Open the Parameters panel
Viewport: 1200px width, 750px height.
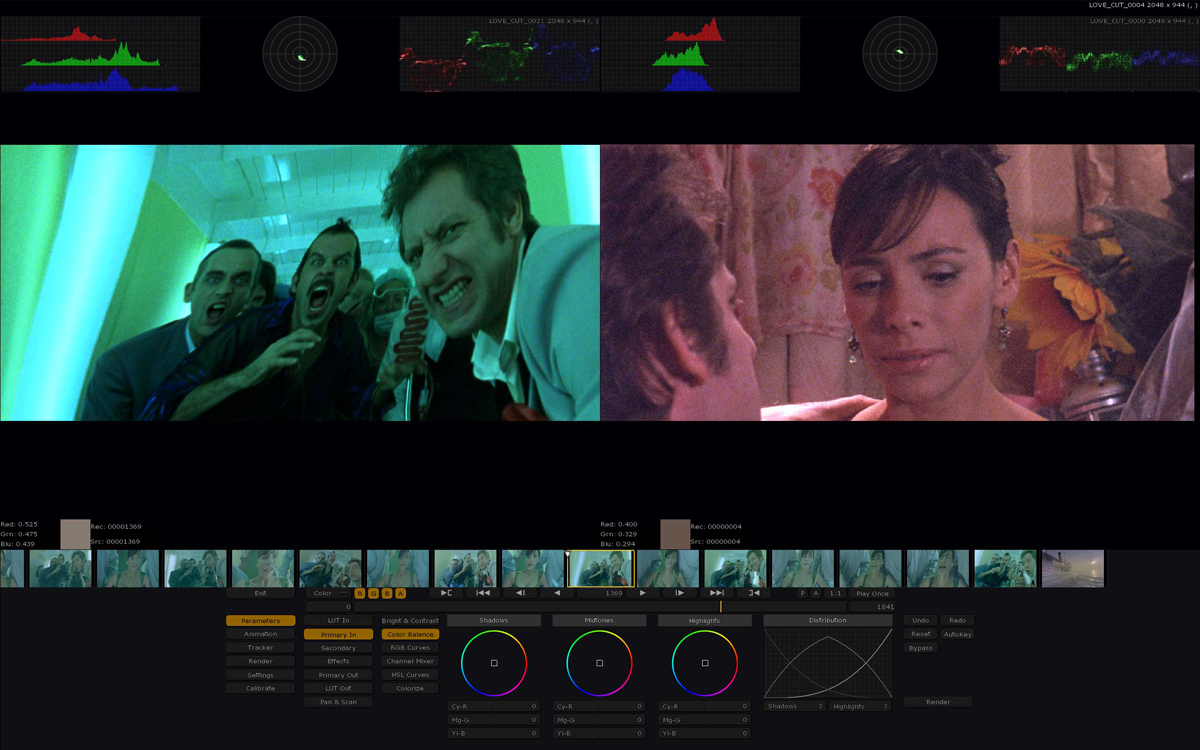tap(260, 621)
